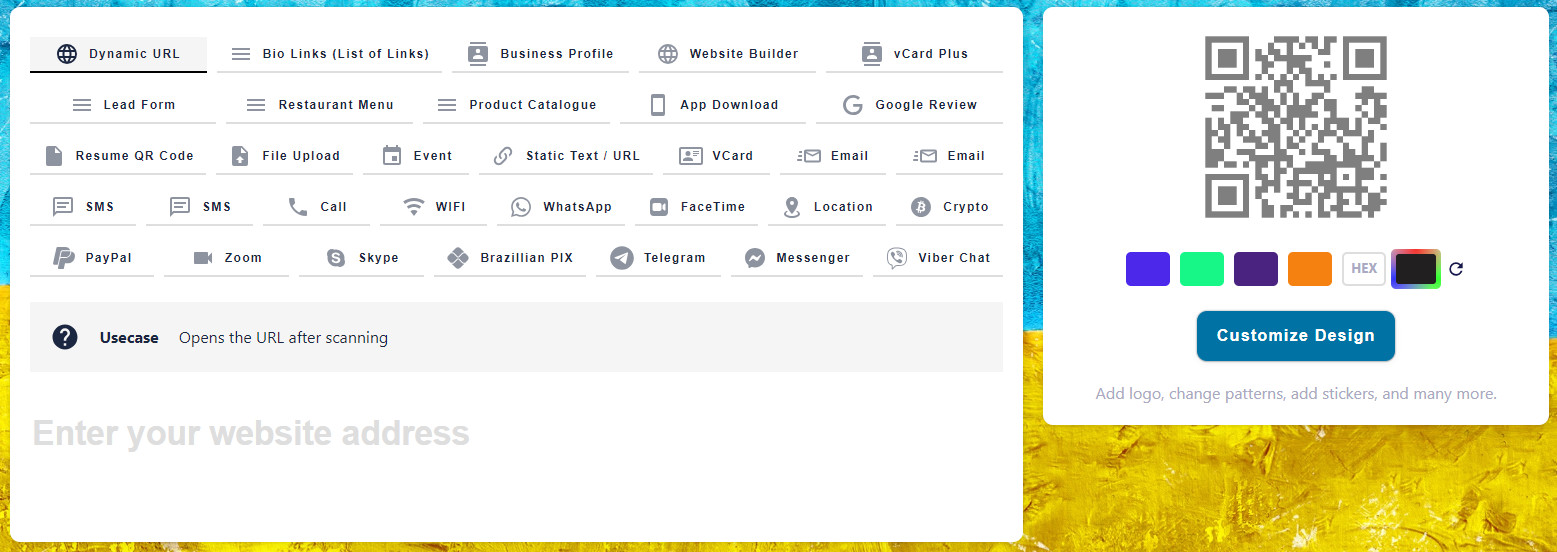This screenshot has height=552, width=1557.
Task: Click the File Upload icon
Action: coord(240,156)
